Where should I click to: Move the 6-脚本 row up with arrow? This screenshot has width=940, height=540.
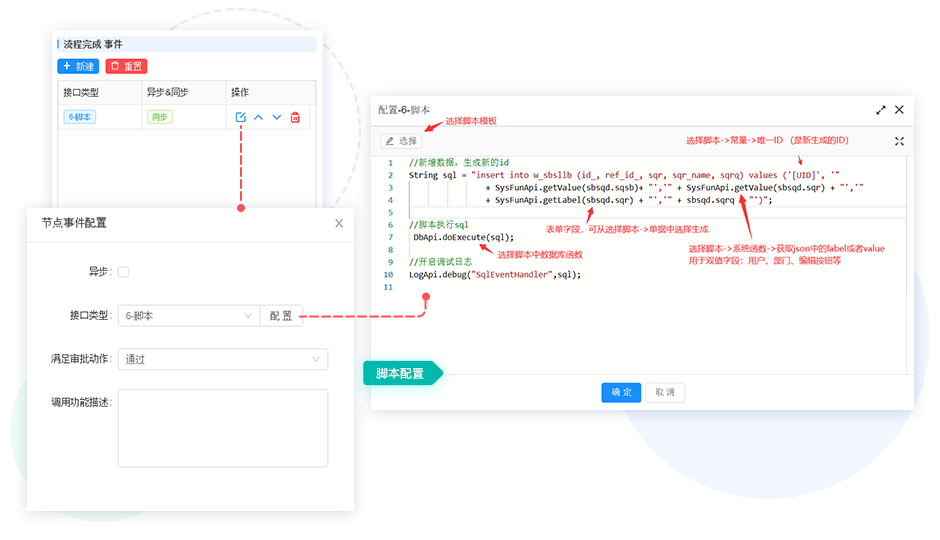pyautogui.click(x=258, y=117)
